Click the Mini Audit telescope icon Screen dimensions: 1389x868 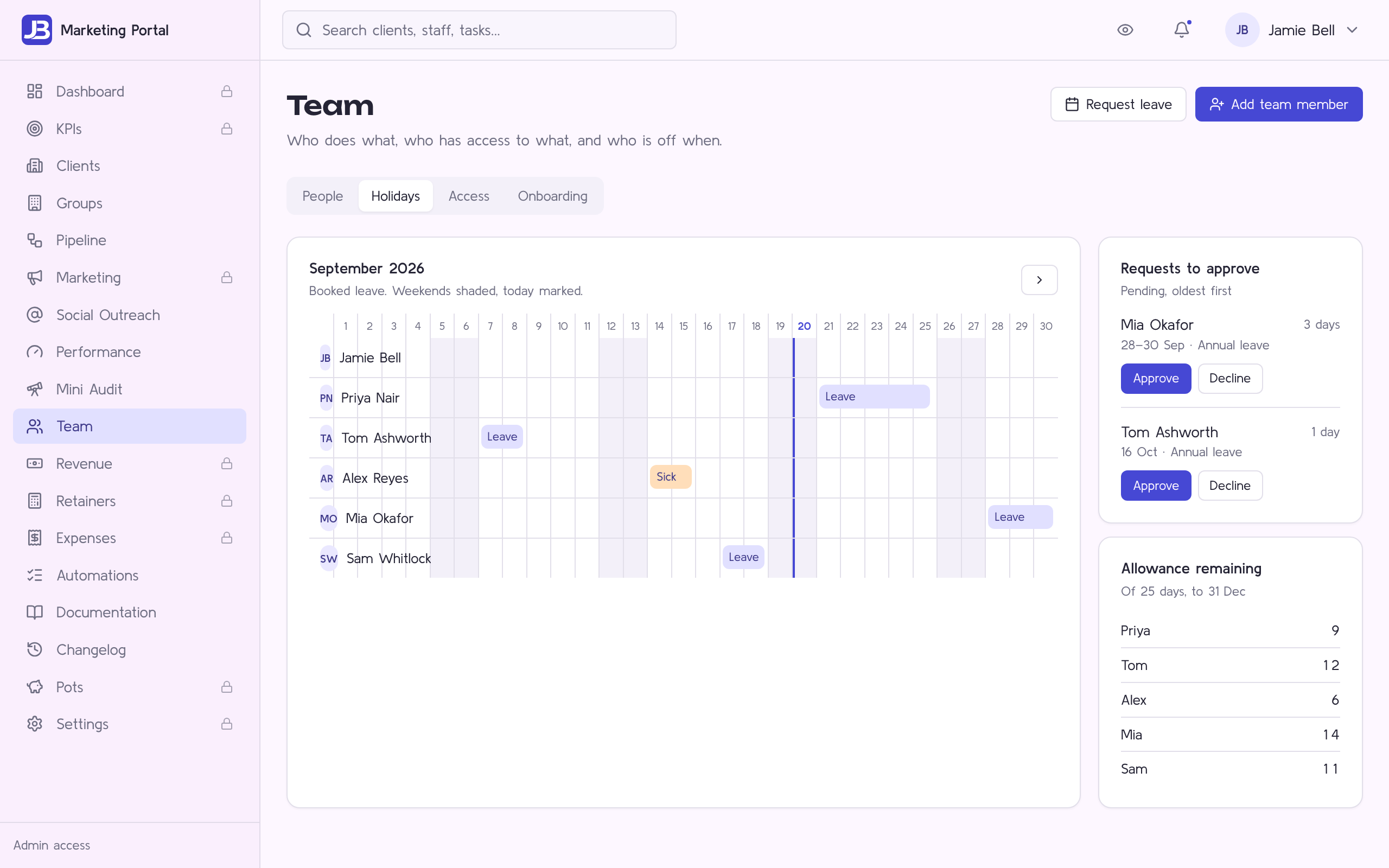tap(34, 389)
